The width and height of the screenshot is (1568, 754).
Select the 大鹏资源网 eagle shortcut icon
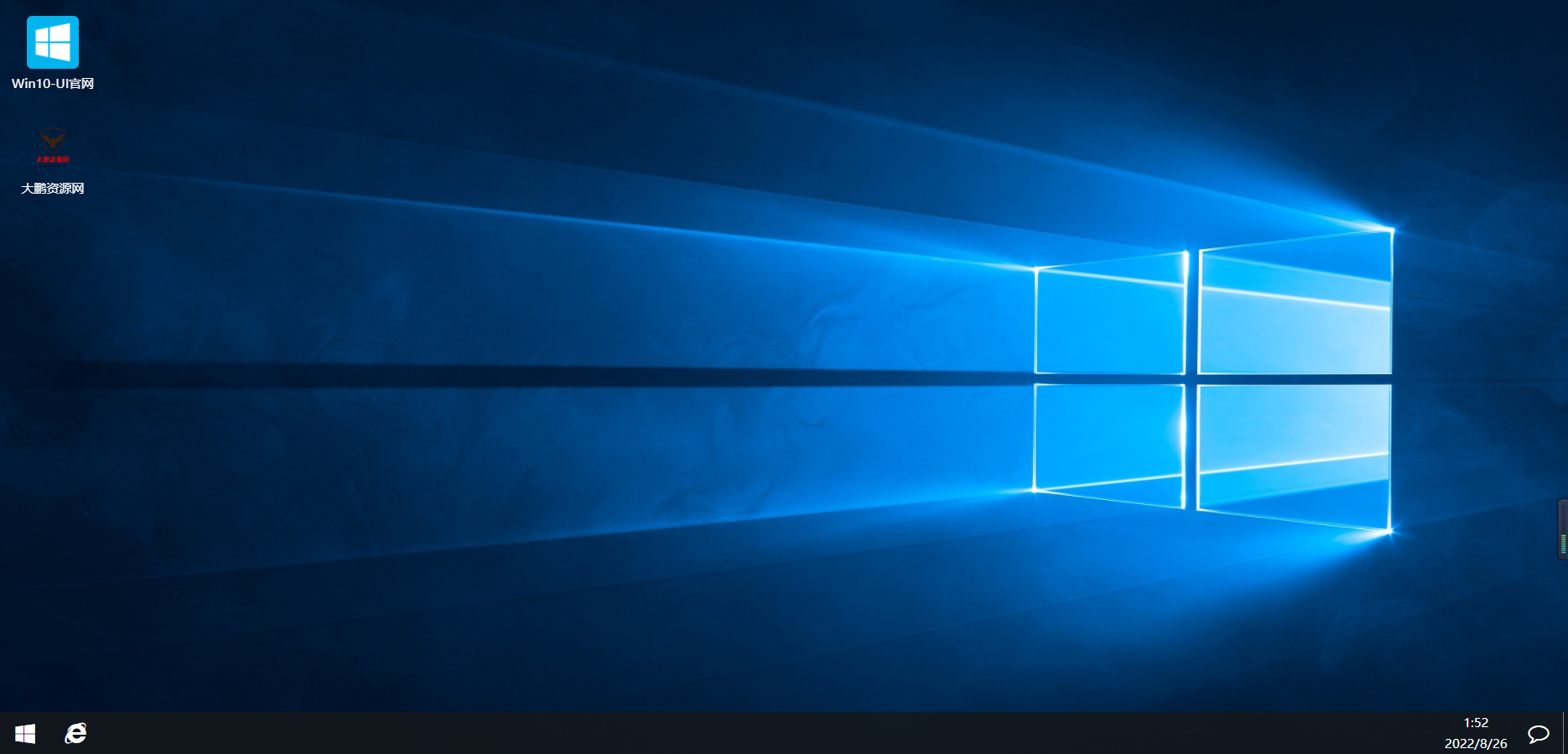pos(53,147)
